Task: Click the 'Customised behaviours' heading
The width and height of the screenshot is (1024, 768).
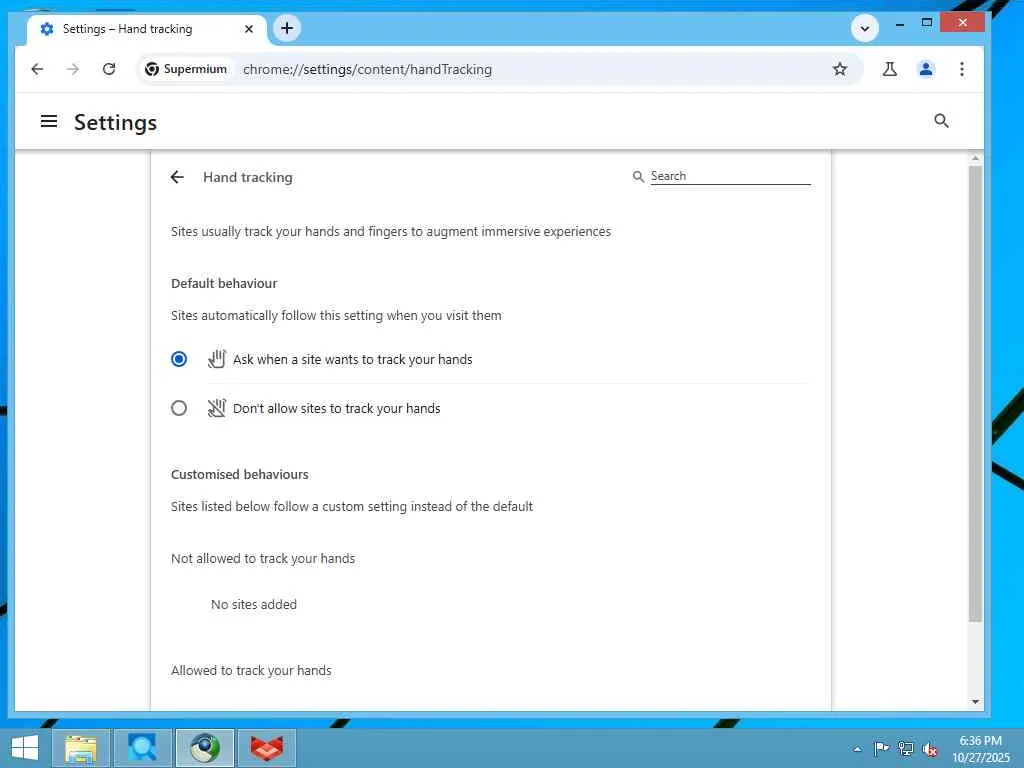Action: (x=240, y=475)
